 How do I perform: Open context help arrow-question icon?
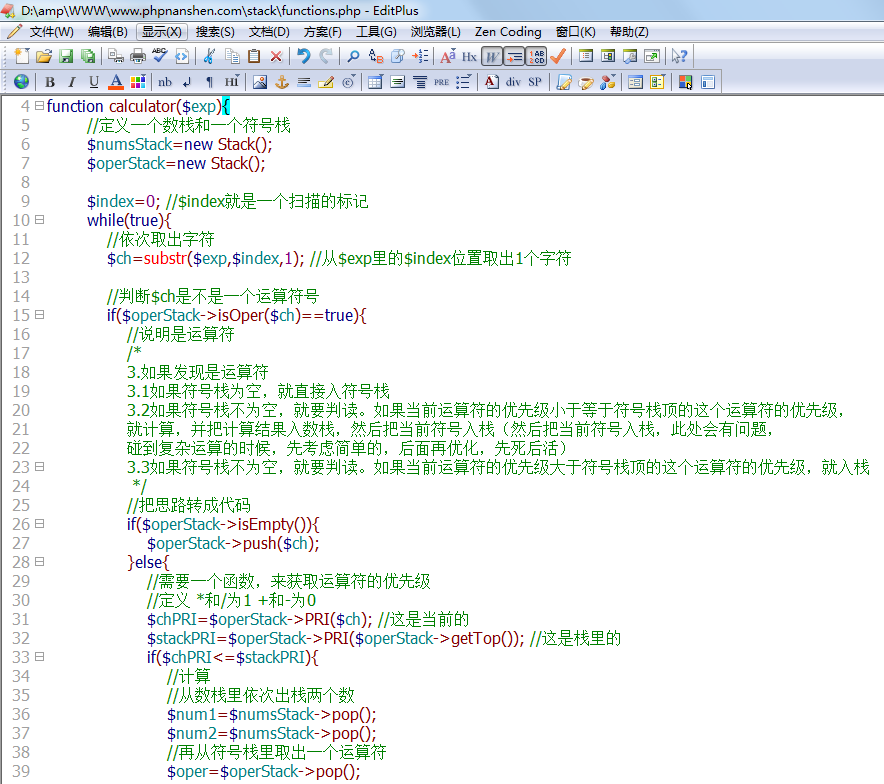click(x=679, y=56)
